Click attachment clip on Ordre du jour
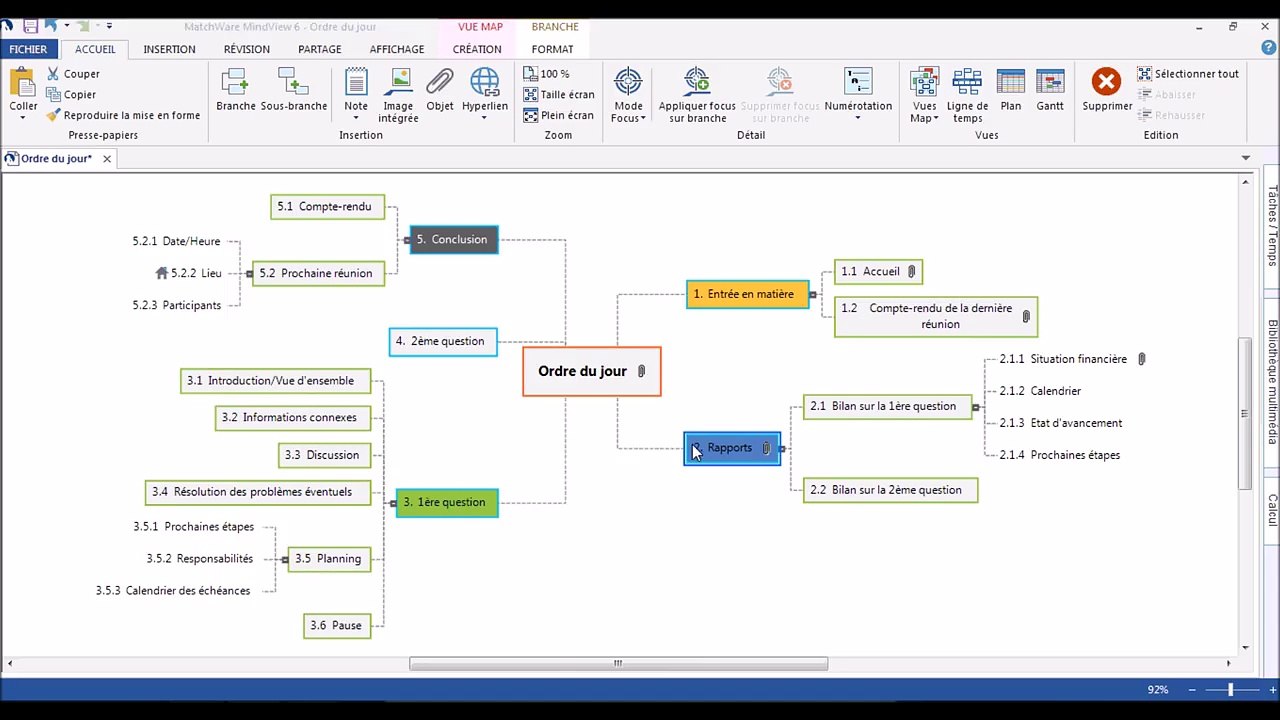Viewport: 1280px width, 720px height. 642,371
